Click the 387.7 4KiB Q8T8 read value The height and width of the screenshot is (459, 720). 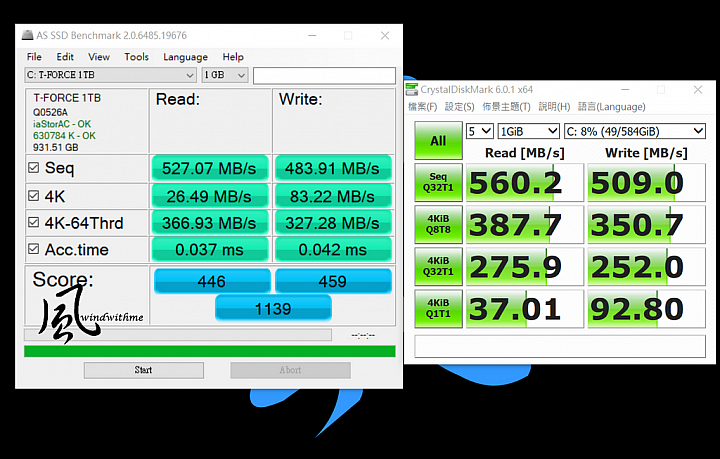[x=524, y=224]
